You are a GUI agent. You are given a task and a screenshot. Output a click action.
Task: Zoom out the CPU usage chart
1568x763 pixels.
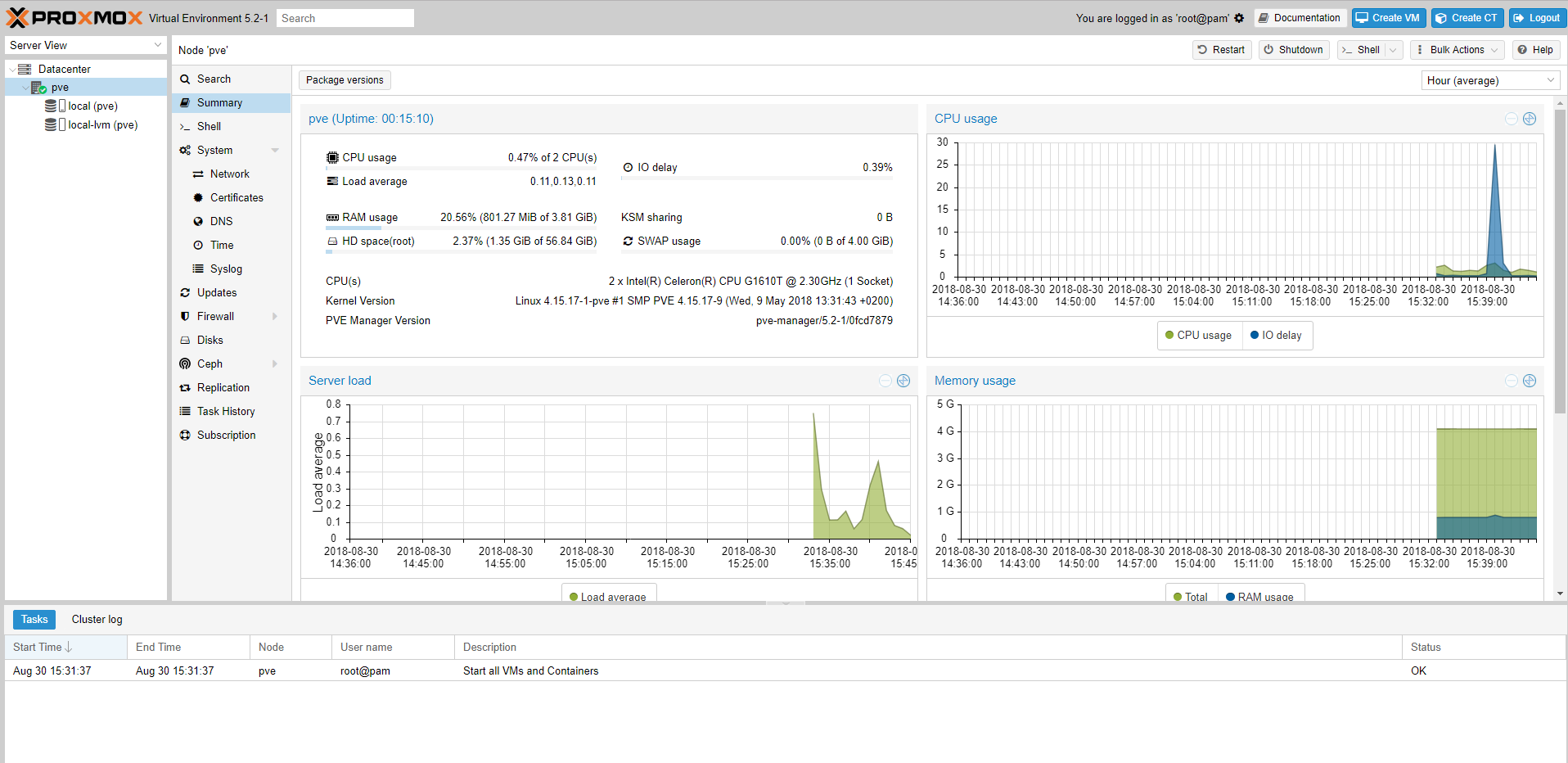1512,119
